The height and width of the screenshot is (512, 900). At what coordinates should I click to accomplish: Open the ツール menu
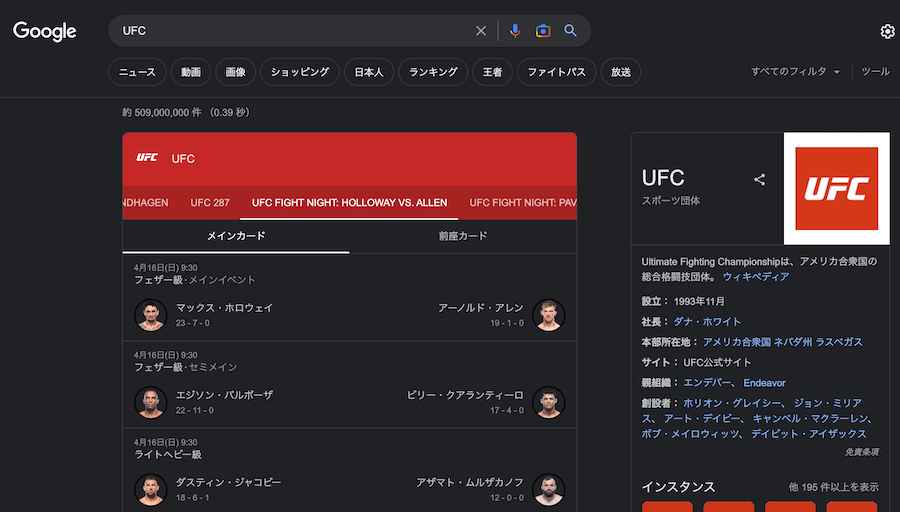pos(875,72)
